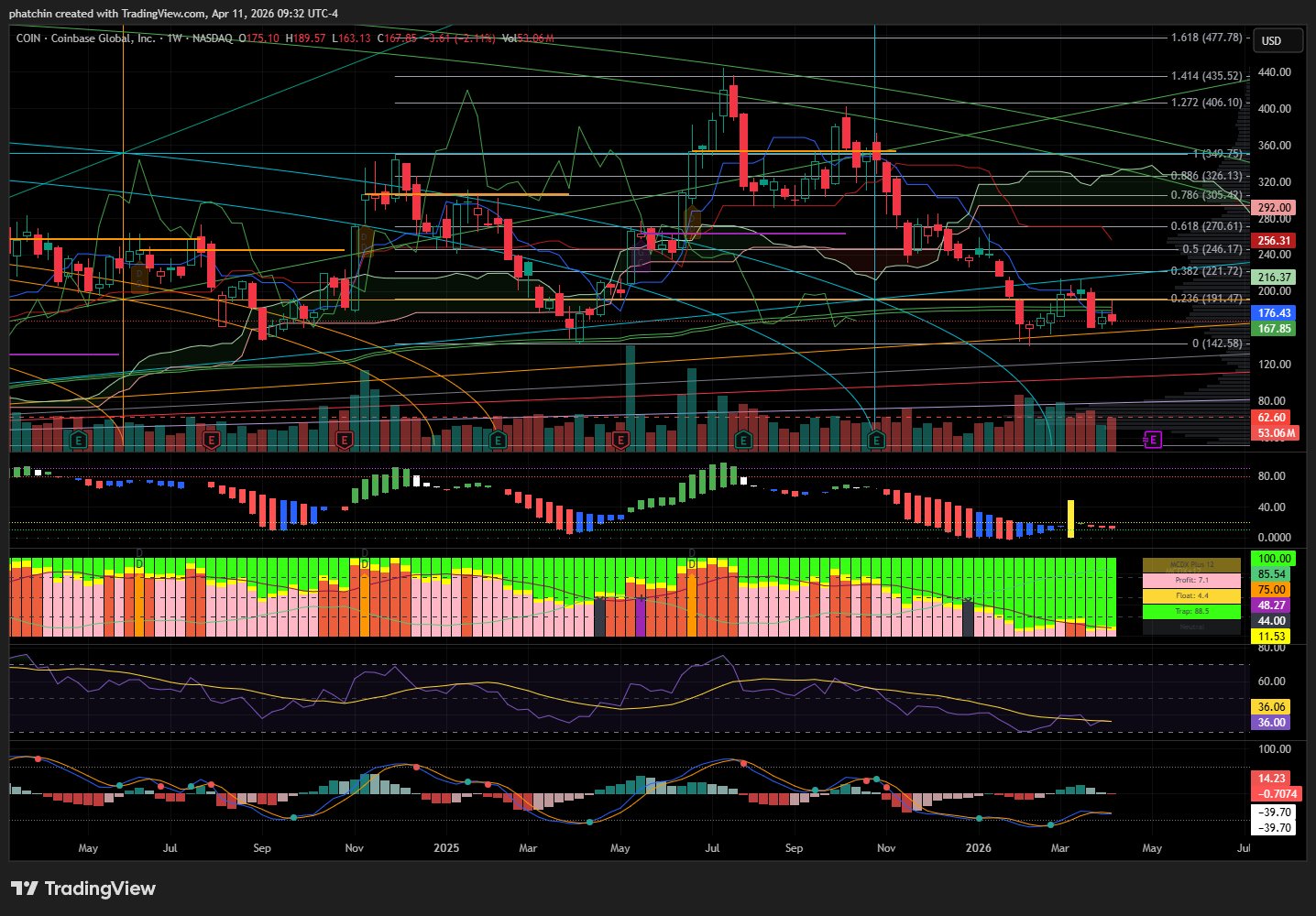Select the light green 216.37 price label
The width and height of the screenshot is (1316, 916).
[1273, 278]
